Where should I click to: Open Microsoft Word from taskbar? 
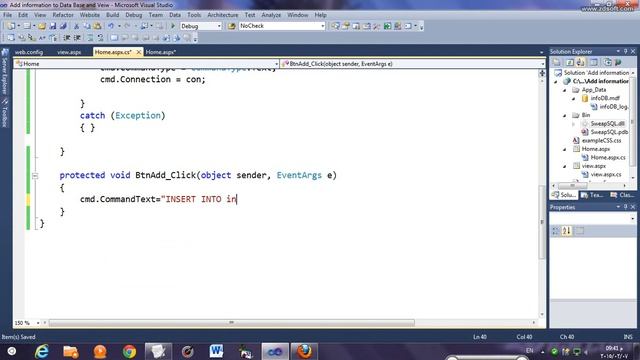(x=216, y=351)
